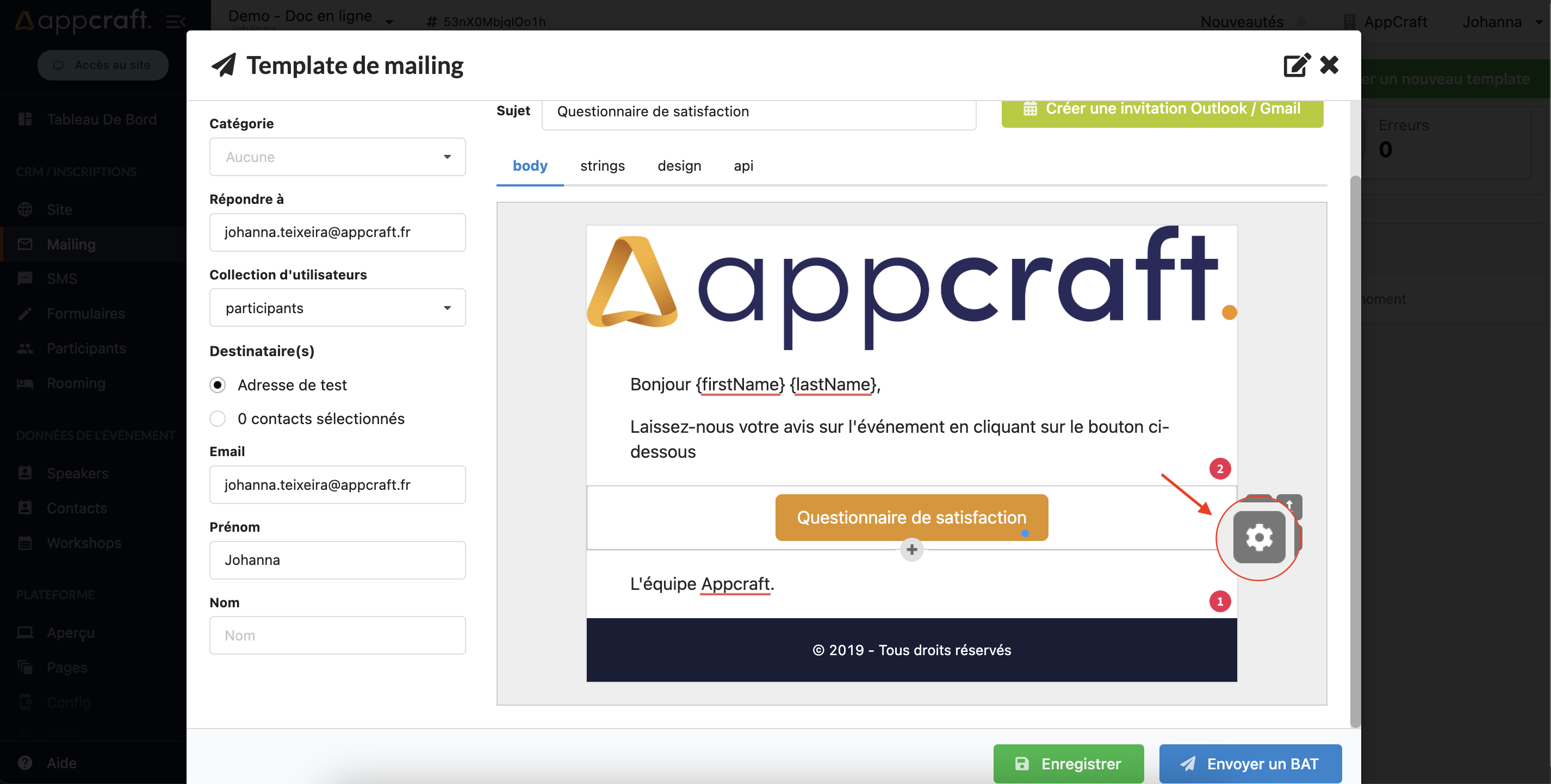
Task: Select the Adresse de test radio
Action: (218, 385)
